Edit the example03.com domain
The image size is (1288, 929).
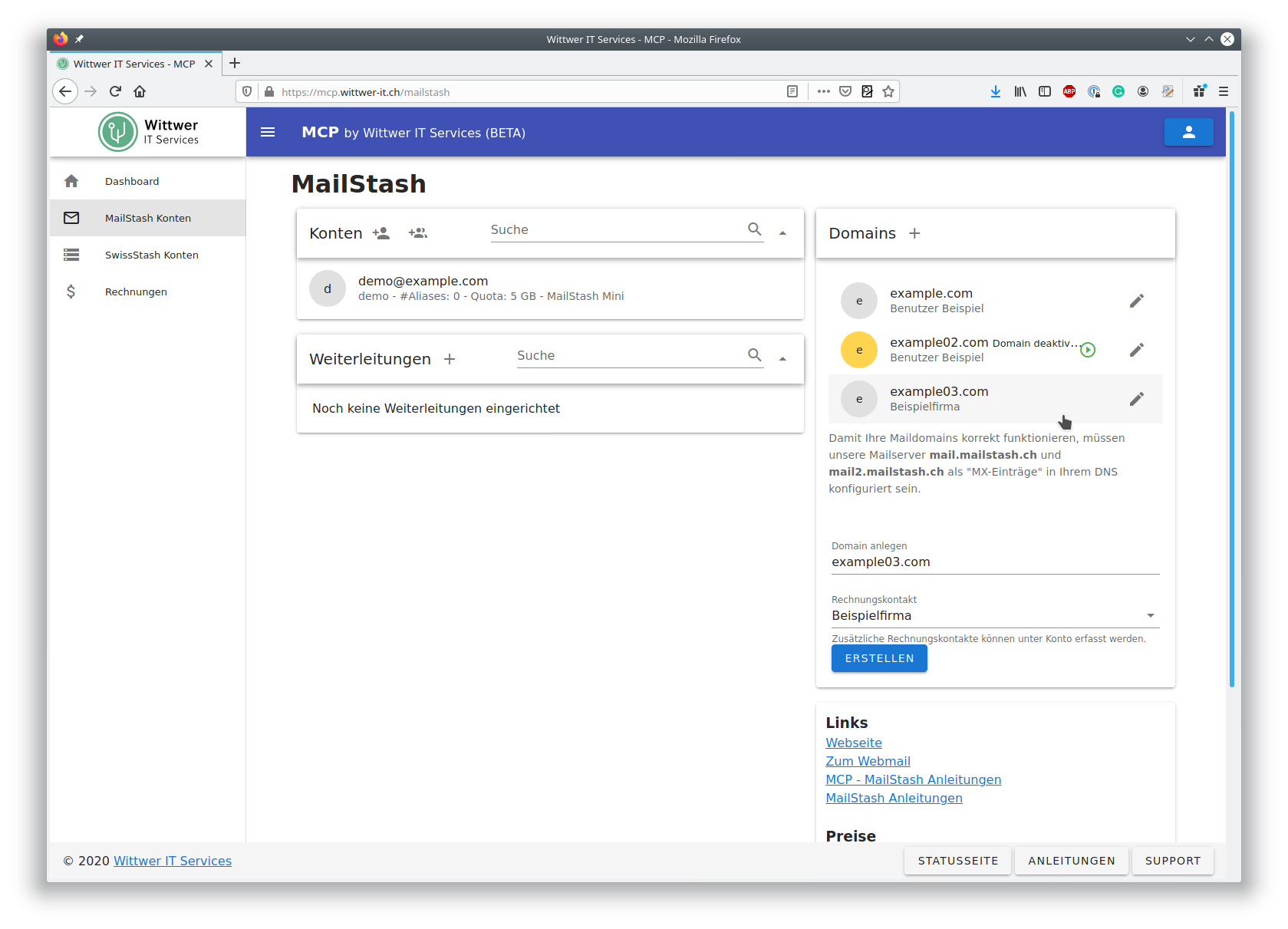click(x=1137, y=399)
